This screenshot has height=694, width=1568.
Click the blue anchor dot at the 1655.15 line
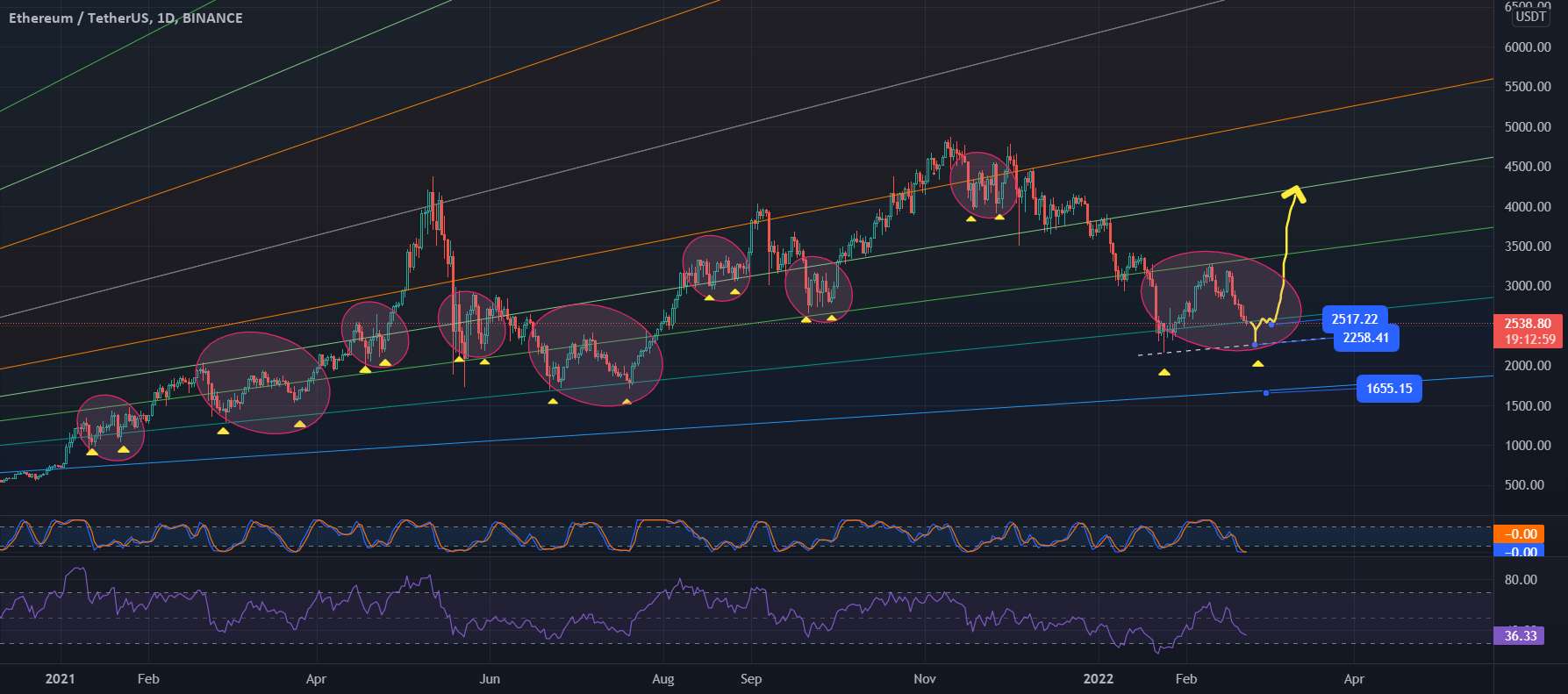(1266, 392)
